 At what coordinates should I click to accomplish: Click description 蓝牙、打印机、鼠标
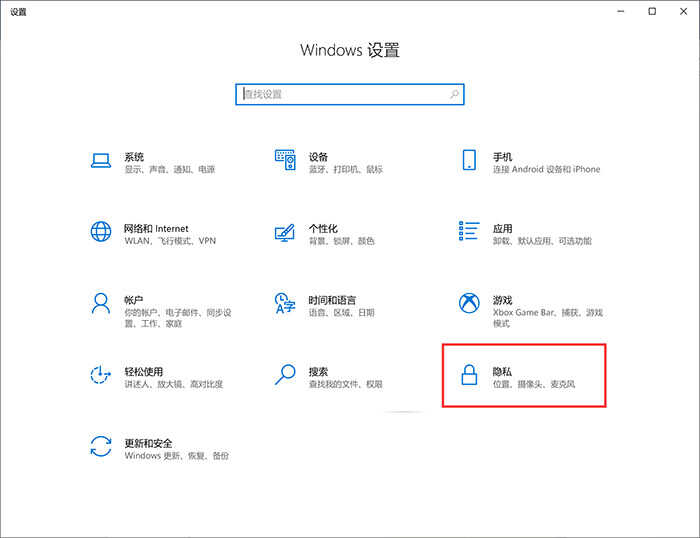pyautogui.click(x=346, y=169)
